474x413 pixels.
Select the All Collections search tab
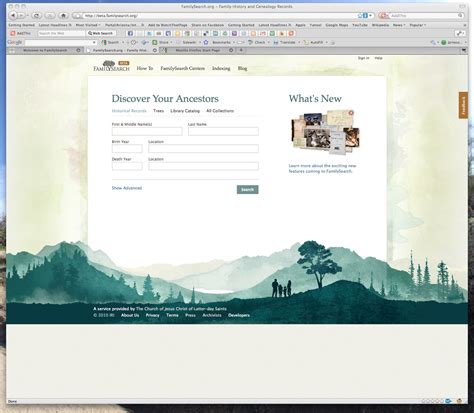click(220, 111)
